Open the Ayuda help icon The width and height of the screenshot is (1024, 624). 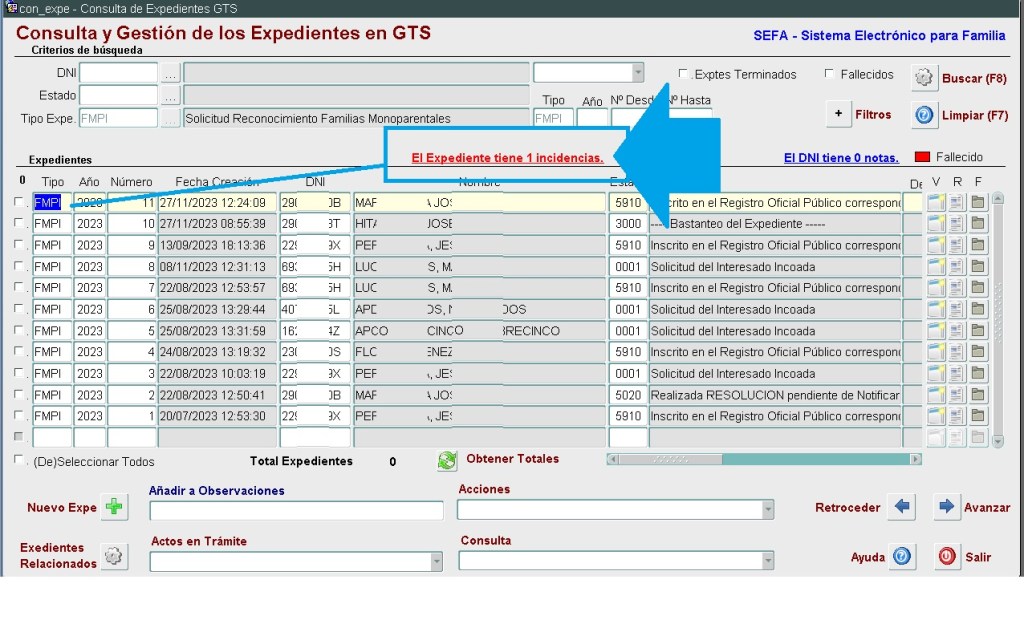pos(902,557)
